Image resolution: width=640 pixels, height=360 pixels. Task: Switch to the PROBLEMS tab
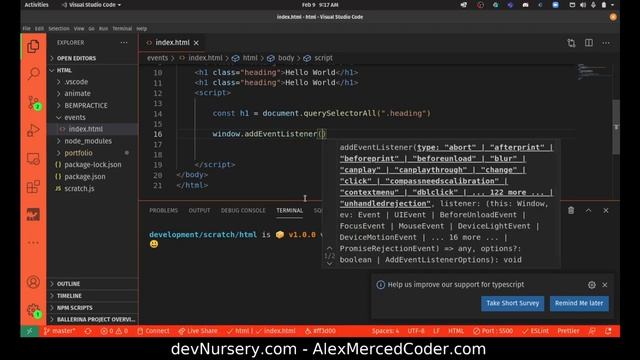point(163,210)
